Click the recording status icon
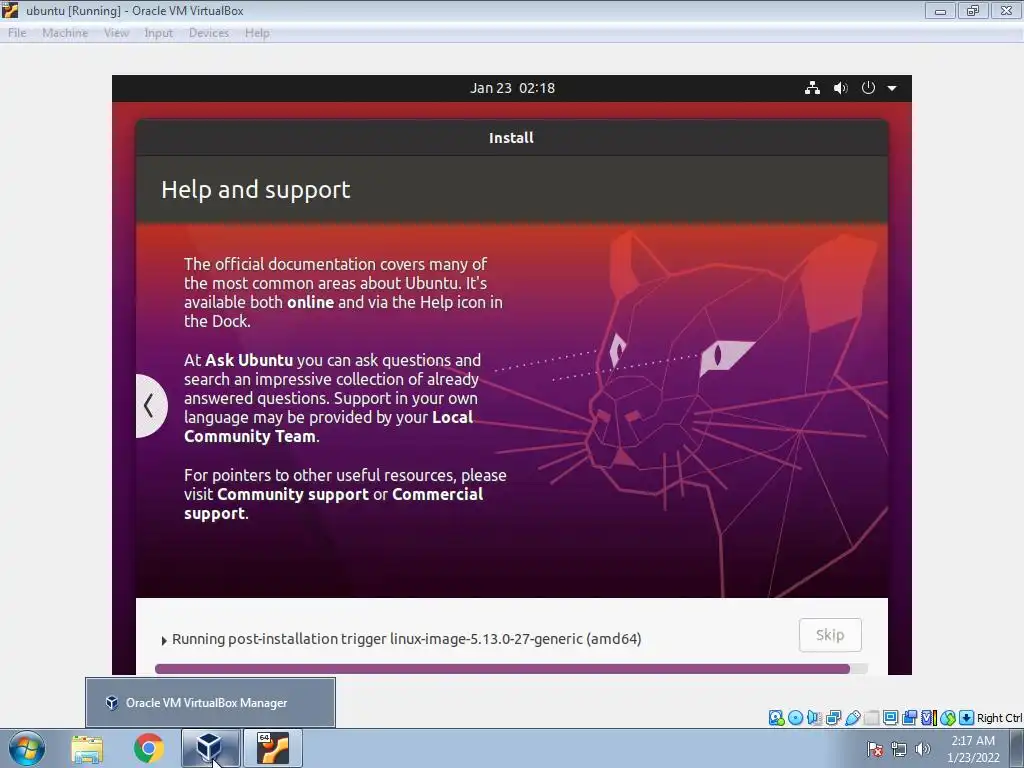This screenshot has height=768, width=1024. [909, 718]
